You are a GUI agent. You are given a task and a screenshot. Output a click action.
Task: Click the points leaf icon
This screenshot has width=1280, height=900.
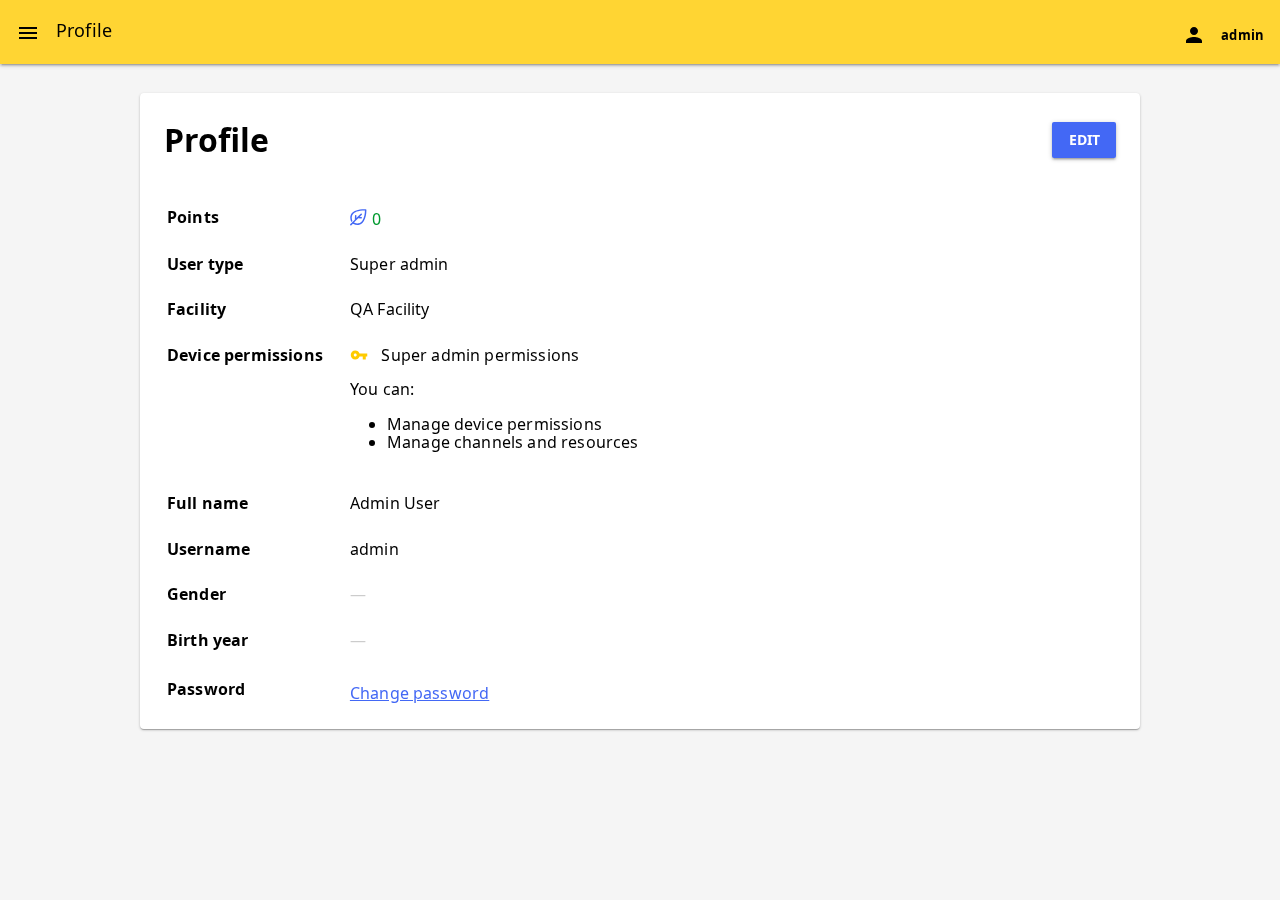click(358, 218)
